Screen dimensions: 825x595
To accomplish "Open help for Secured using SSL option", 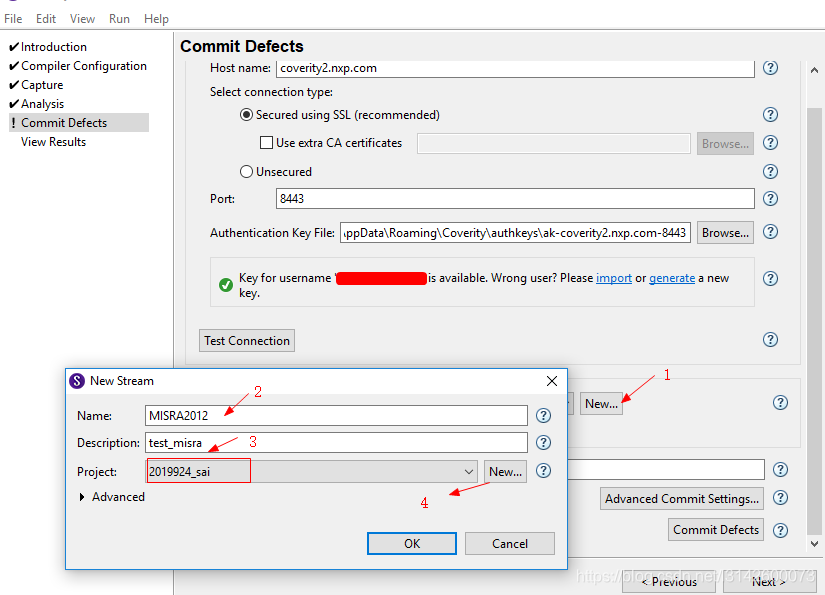I will (x=770, y=115).
